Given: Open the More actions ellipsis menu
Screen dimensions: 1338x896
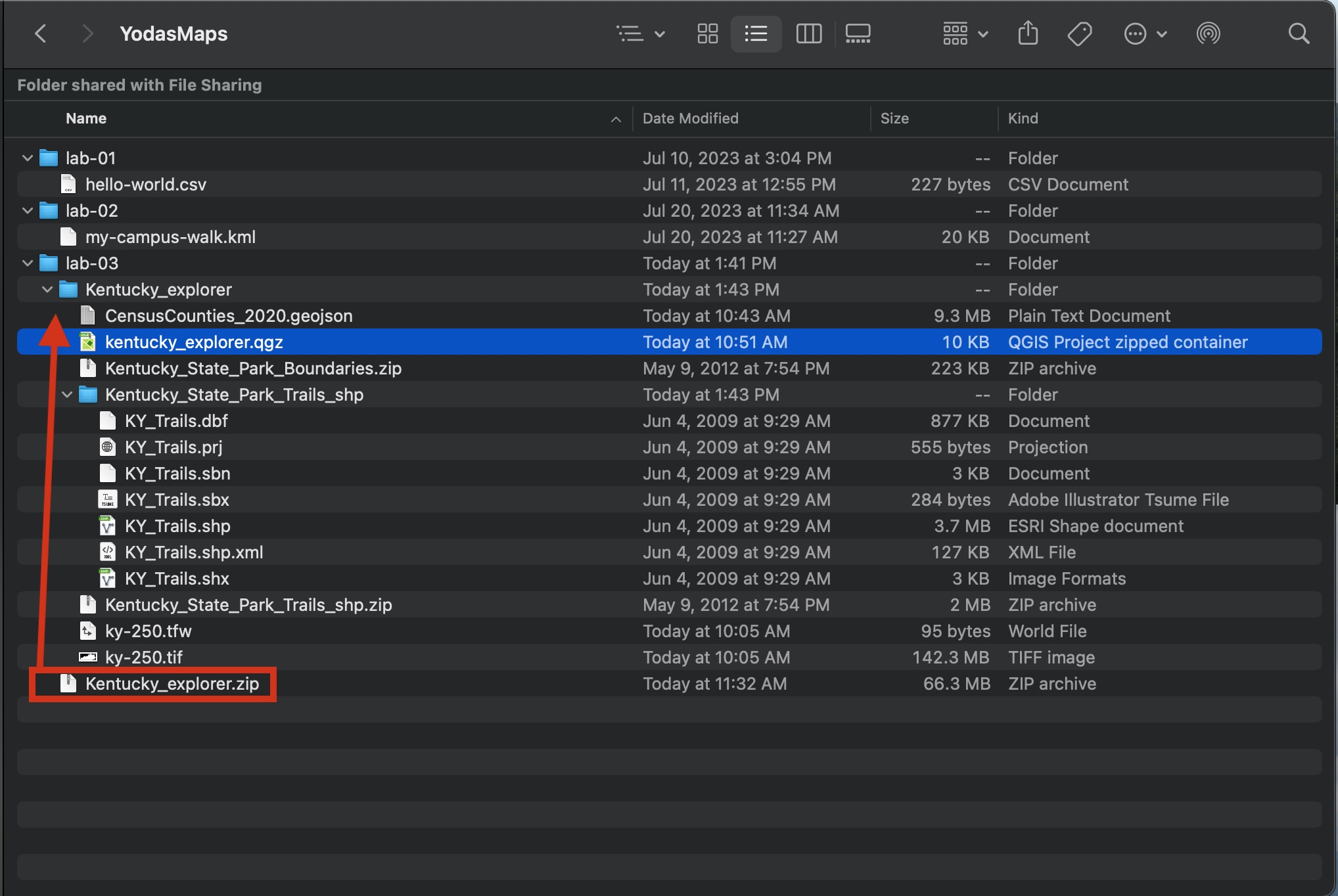Looking at the screenshot, I should 1145,34.
